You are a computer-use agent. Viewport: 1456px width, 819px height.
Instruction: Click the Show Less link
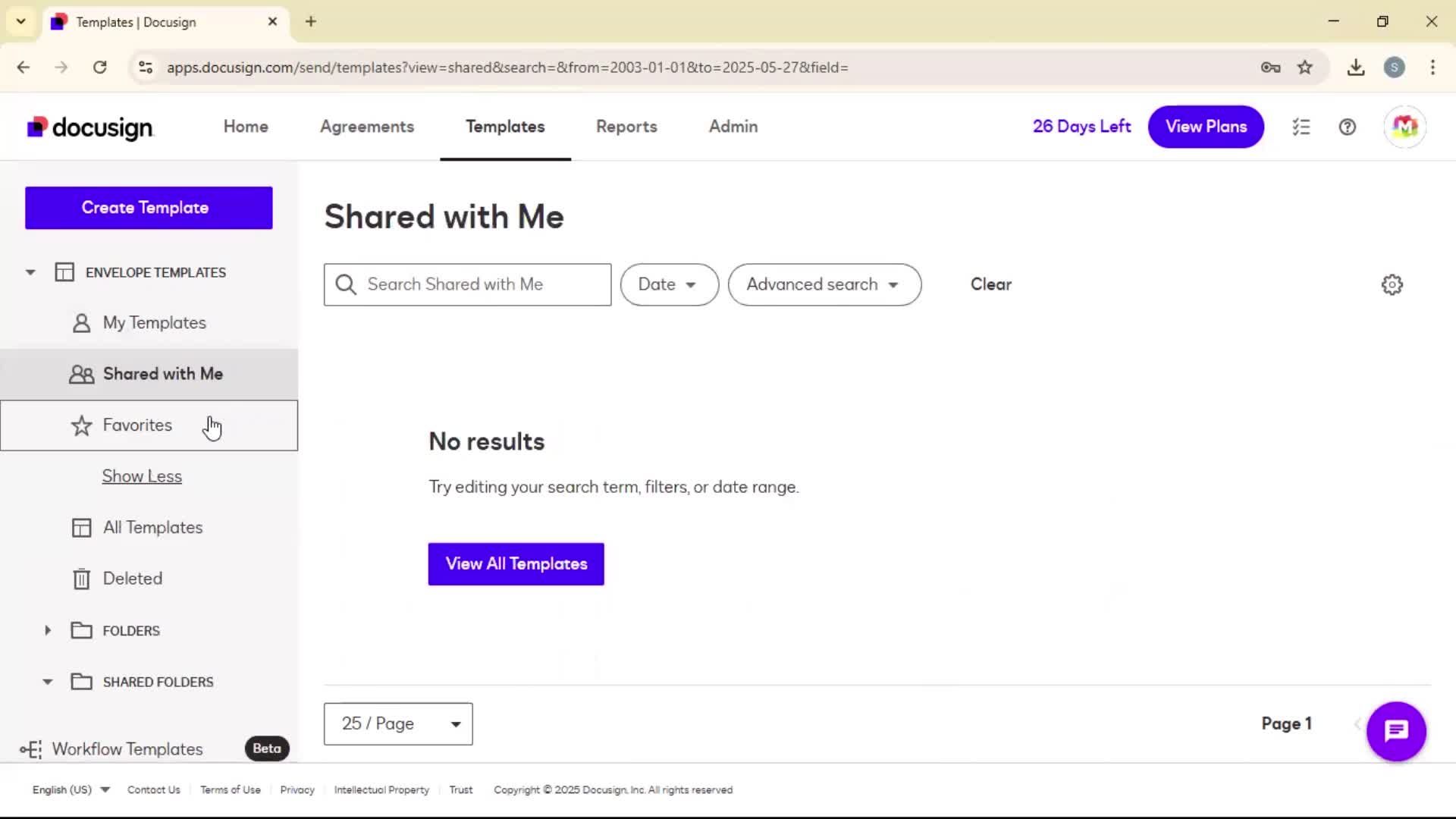[x=142, y=476]
